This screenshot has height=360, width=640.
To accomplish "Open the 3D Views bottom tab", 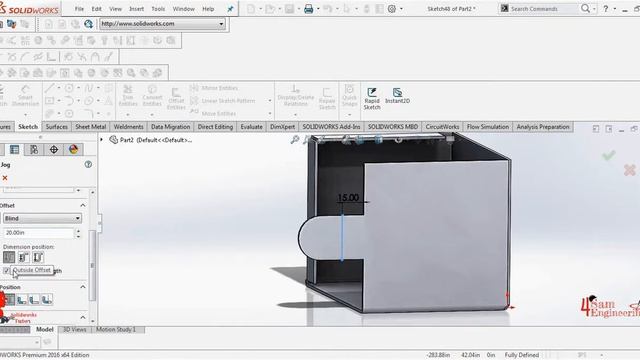I will pos(74,329).
